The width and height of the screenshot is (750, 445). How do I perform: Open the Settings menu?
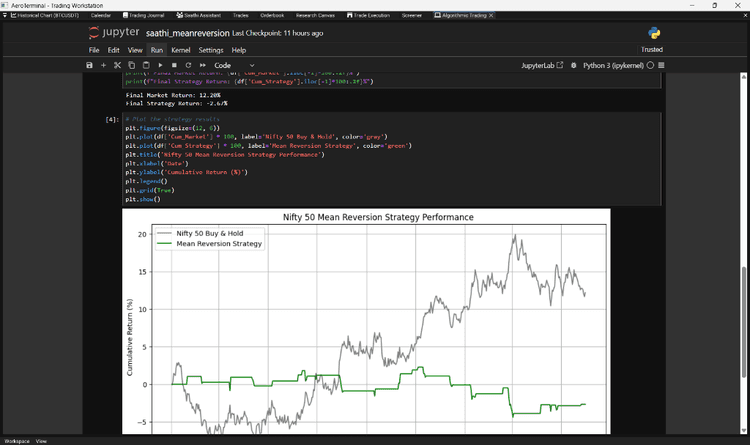(x=211, y=50)
